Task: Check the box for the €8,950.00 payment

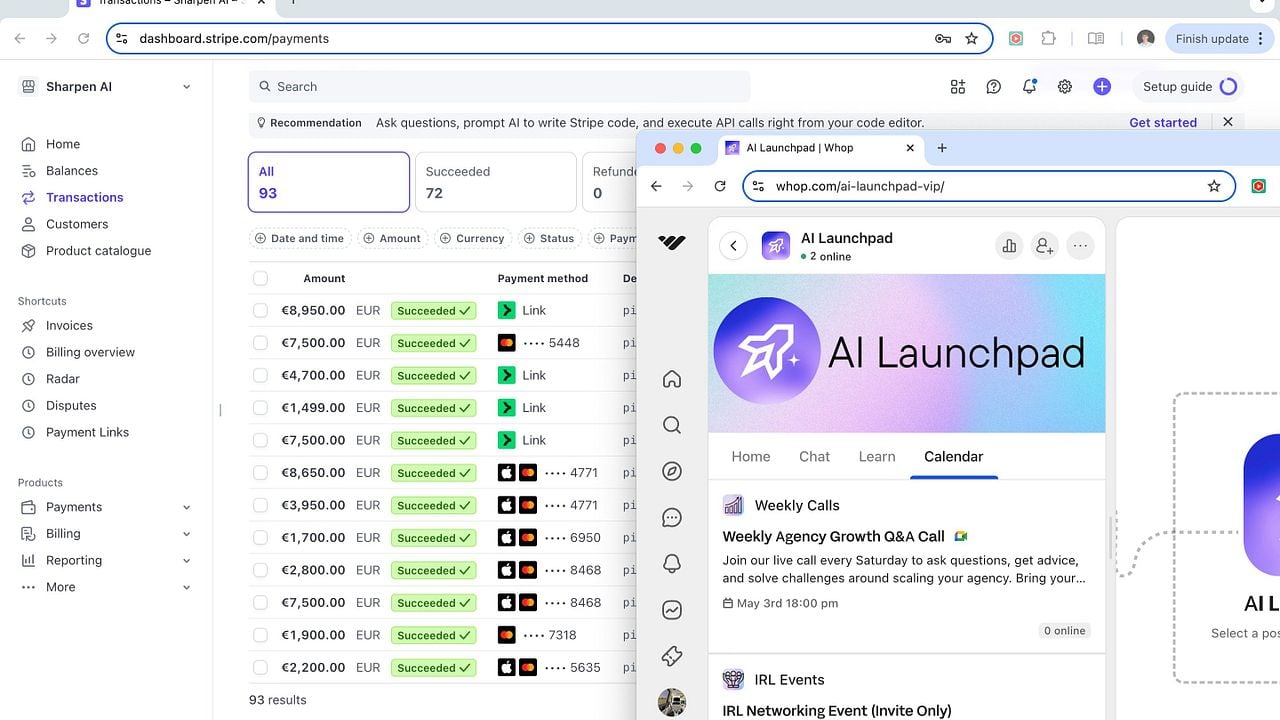Action: click(260, 311)
